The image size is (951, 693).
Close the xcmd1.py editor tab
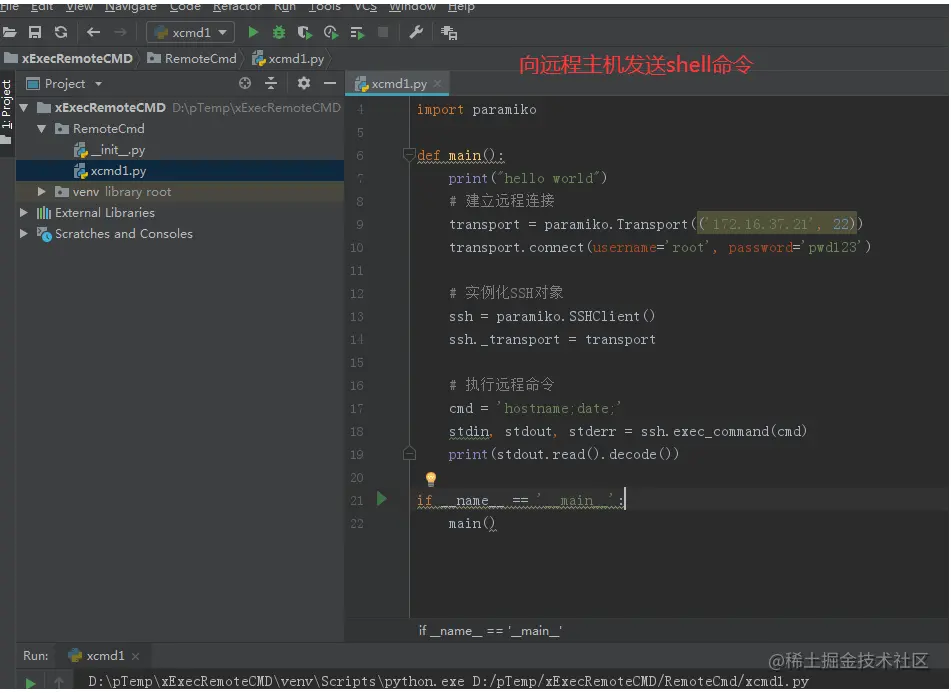click(x=437, y=85)
